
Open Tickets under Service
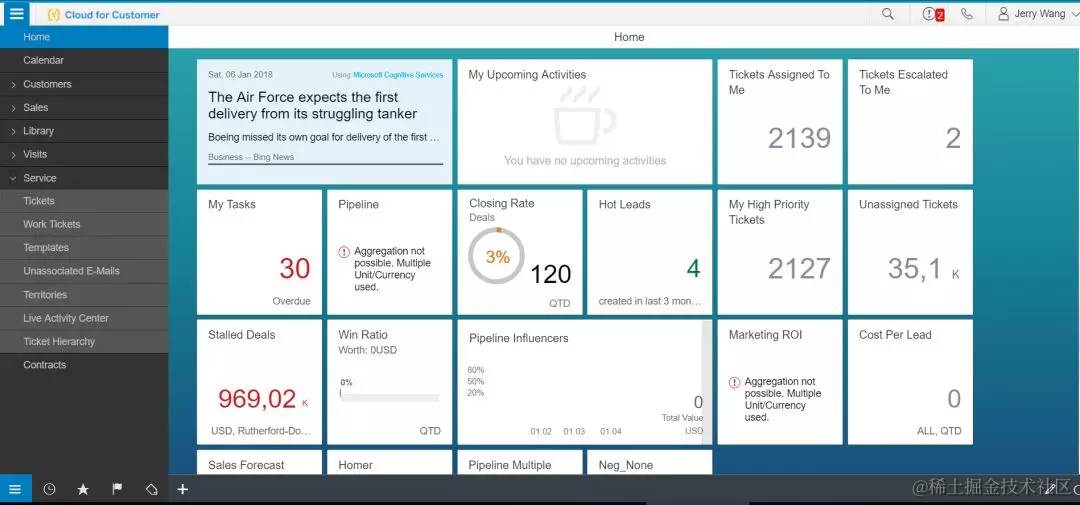point(84,201)
